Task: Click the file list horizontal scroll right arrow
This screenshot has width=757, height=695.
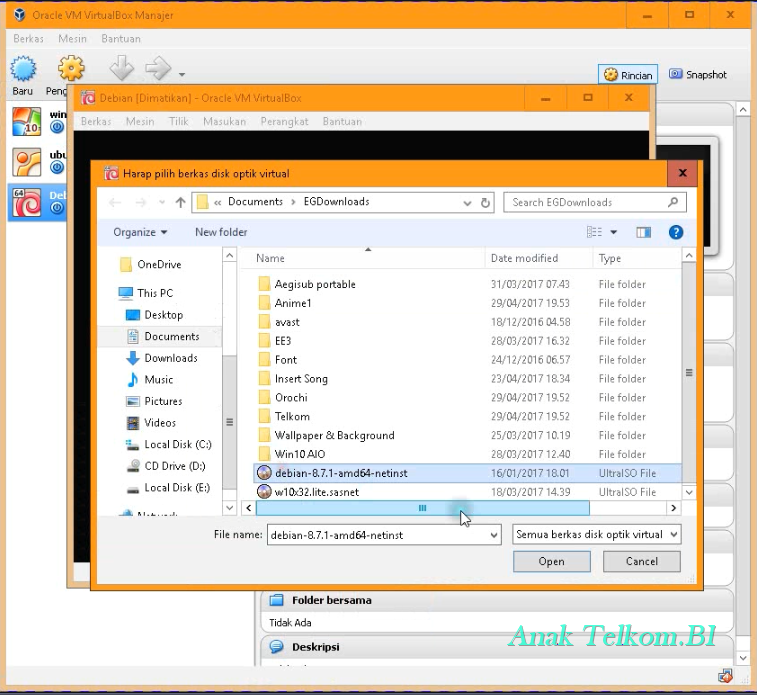Action: (673, 508)
